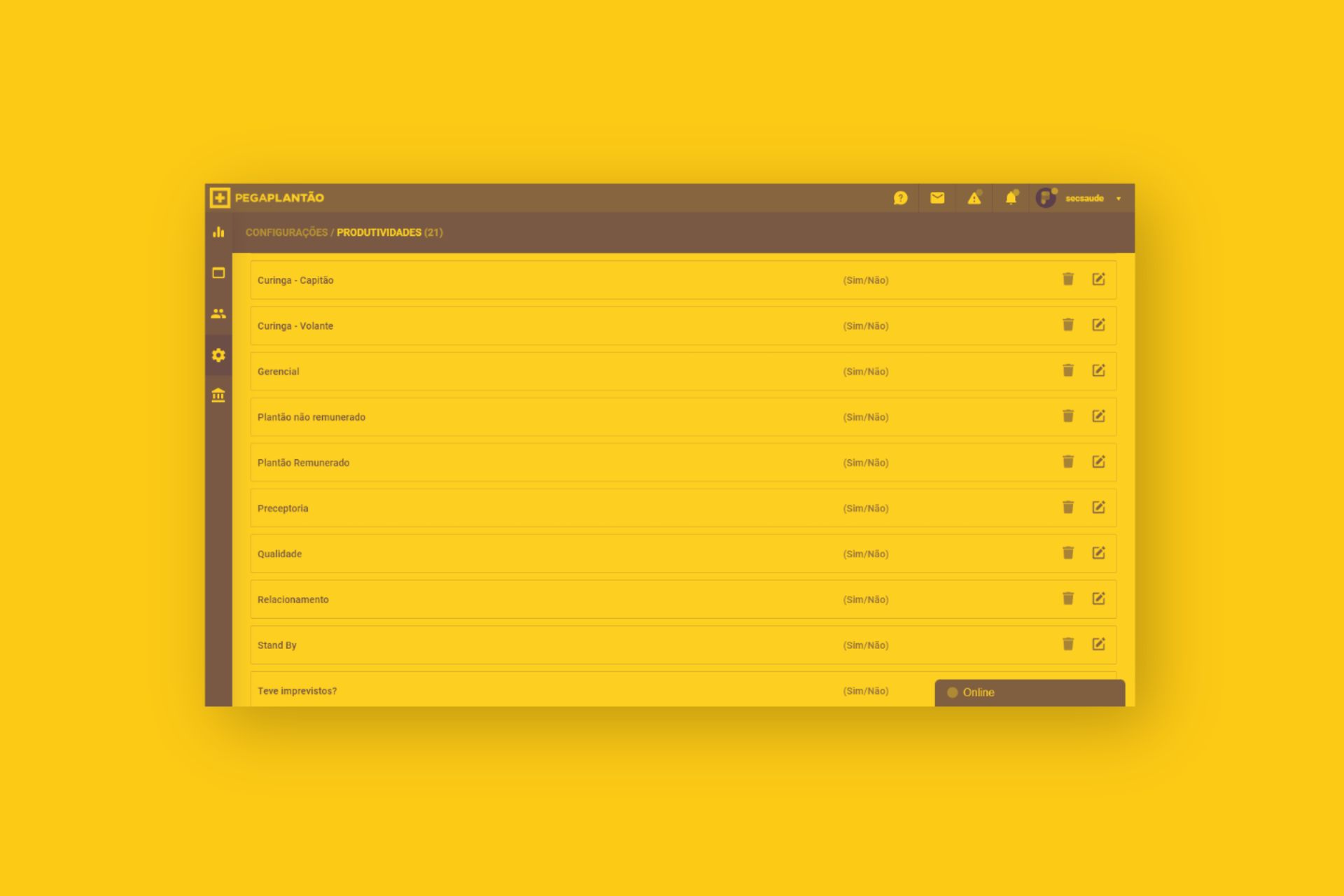Click the help chat bubble icon
Screen dimensions: 1344x896
click(x=900, y=198)
